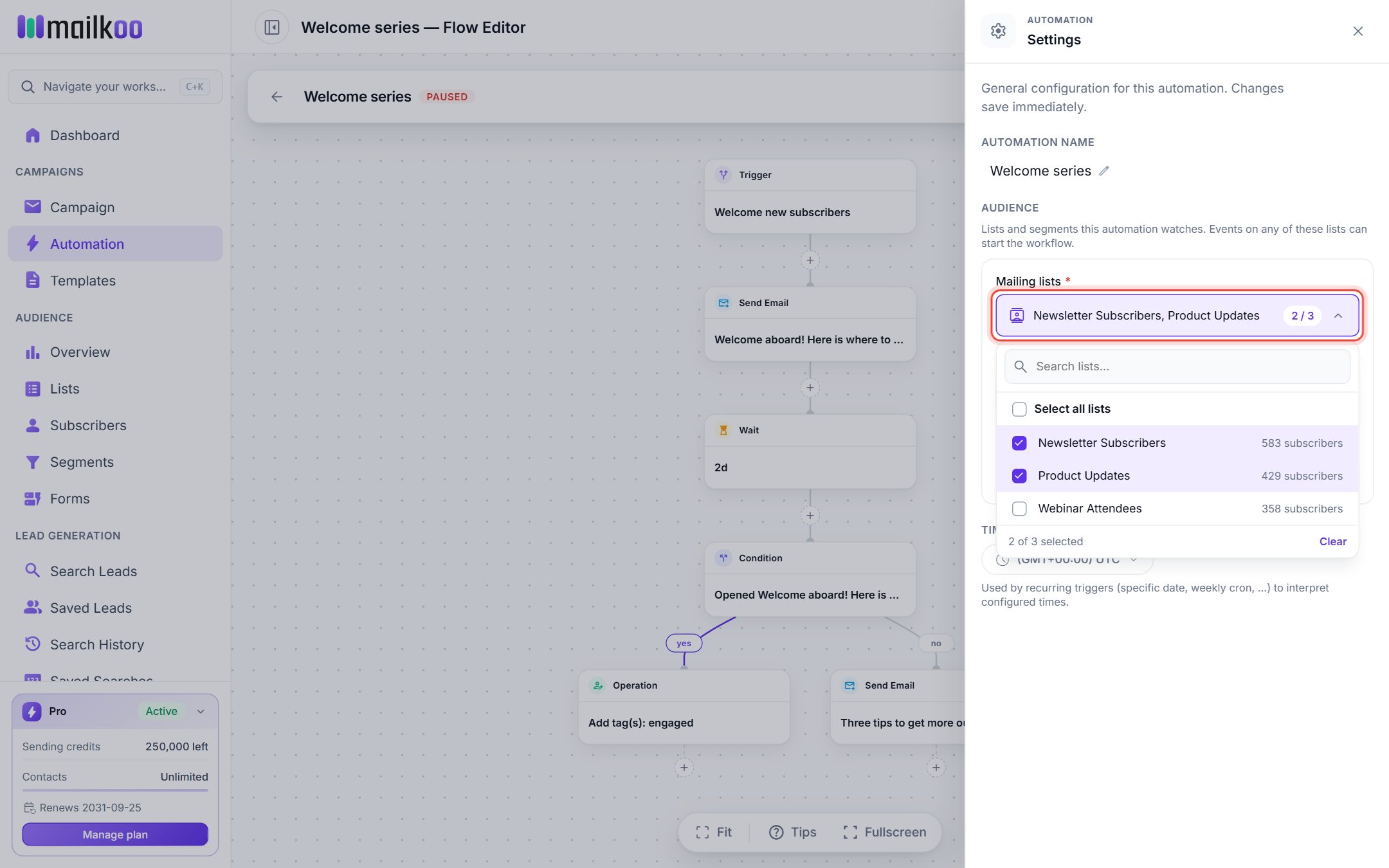Click the Navigate your workspace search box
Image resolution: width=1389 pixels, height=868 pixels.
[x=115, y=87]
